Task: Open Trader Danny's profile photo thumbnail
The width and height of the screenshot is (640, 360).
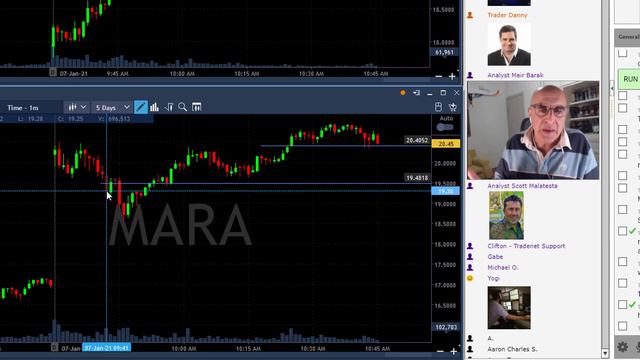Action: coord(509,44)
